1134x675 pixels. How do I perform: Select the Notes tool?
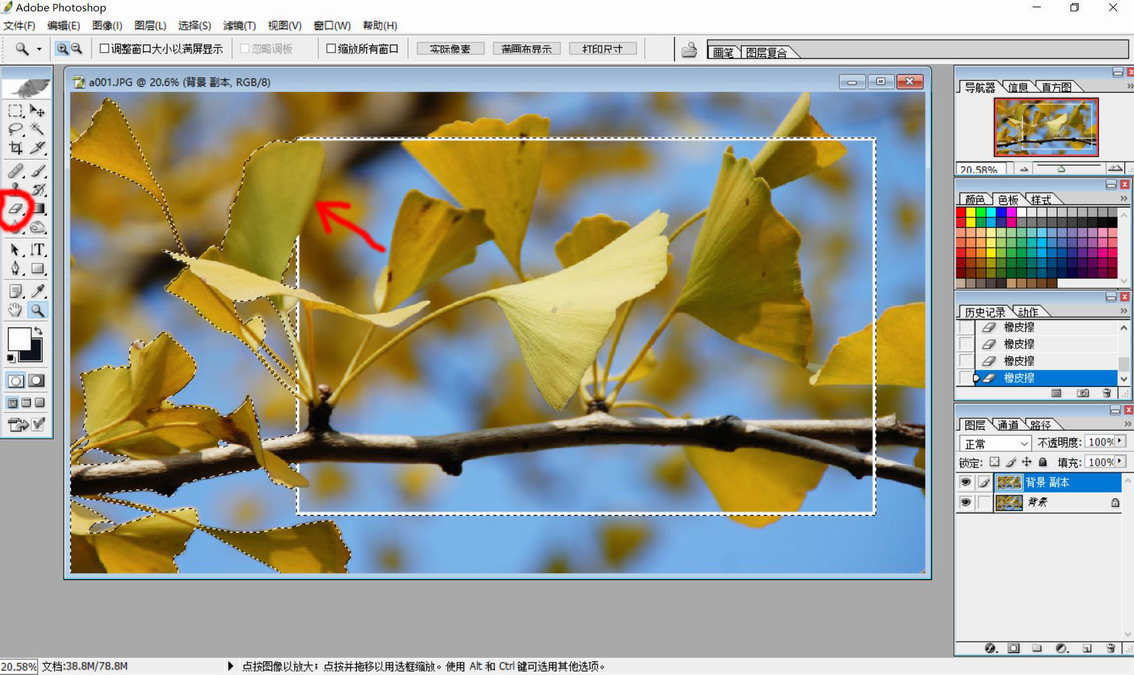[x=15, y=292]
